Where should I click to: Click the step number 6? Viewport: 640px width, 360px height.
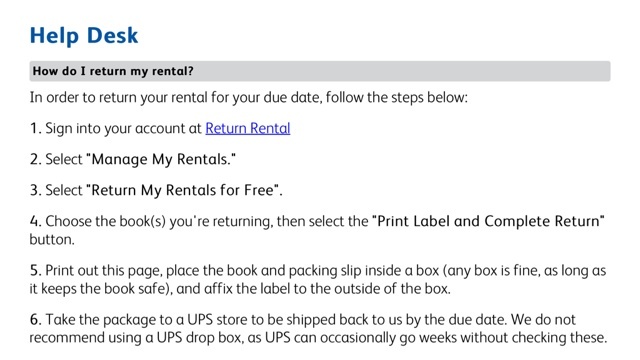[35, 320]
